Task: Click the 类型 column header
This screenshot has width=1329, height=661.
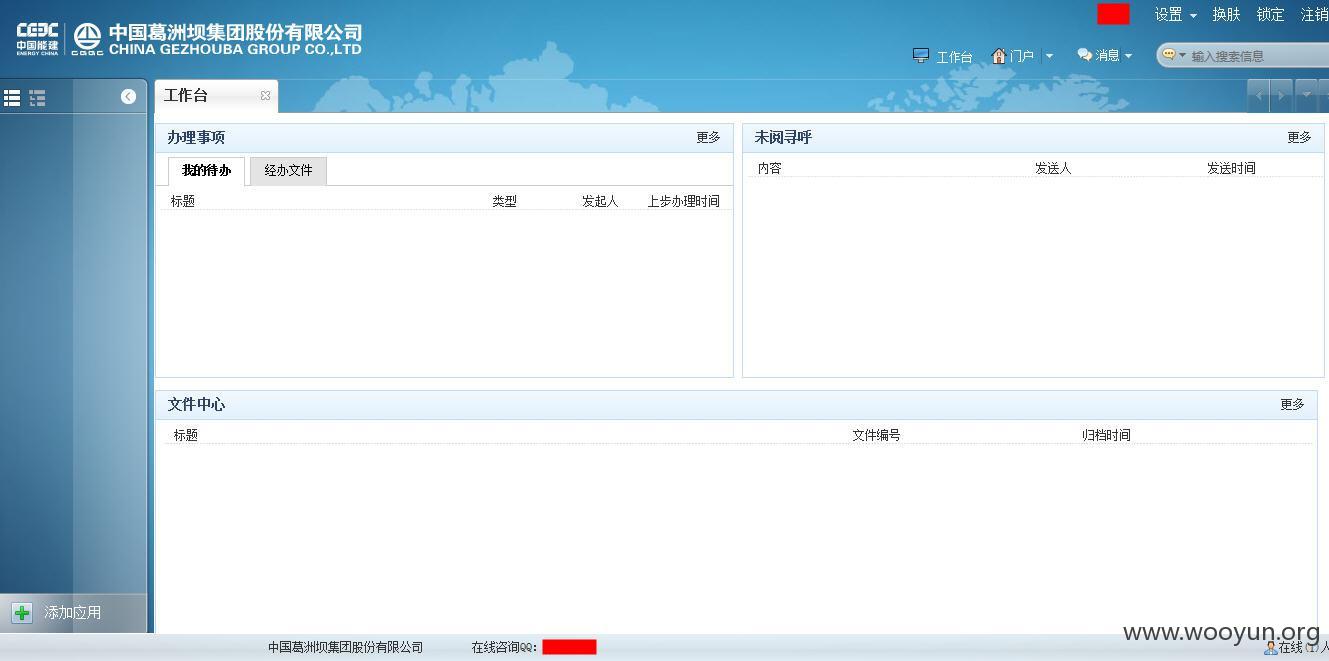Action: [504, 201]
